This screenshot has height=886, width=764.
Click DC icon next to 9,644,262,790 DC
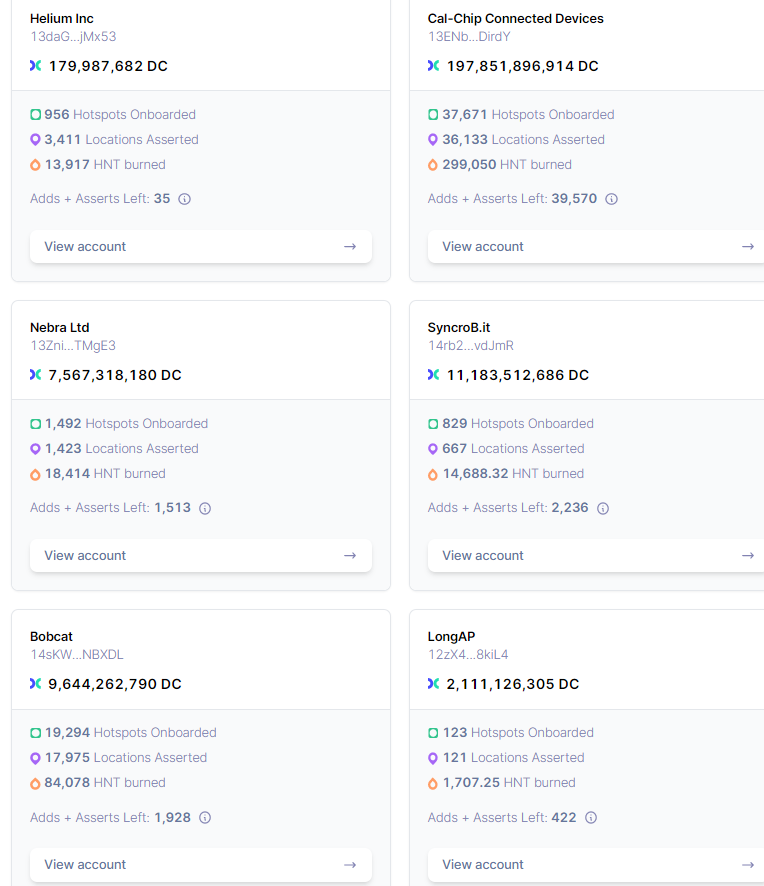36,684
